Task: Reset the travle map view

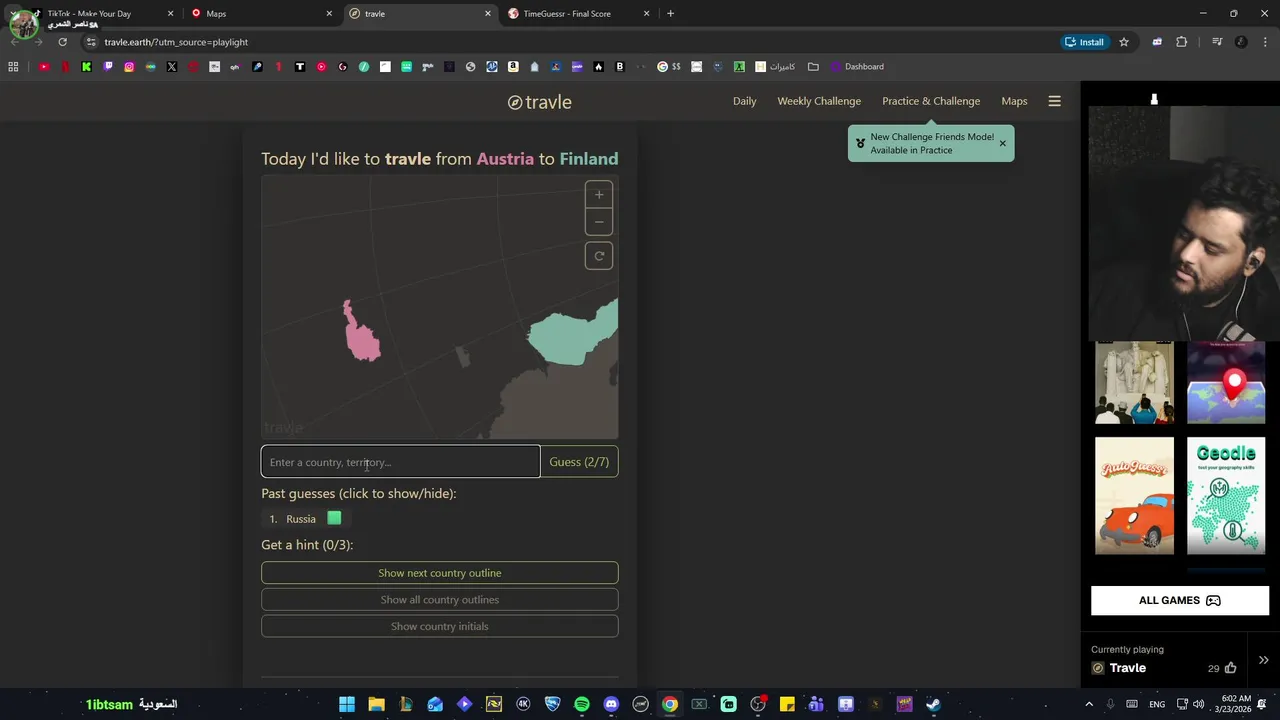Action: 599,256
